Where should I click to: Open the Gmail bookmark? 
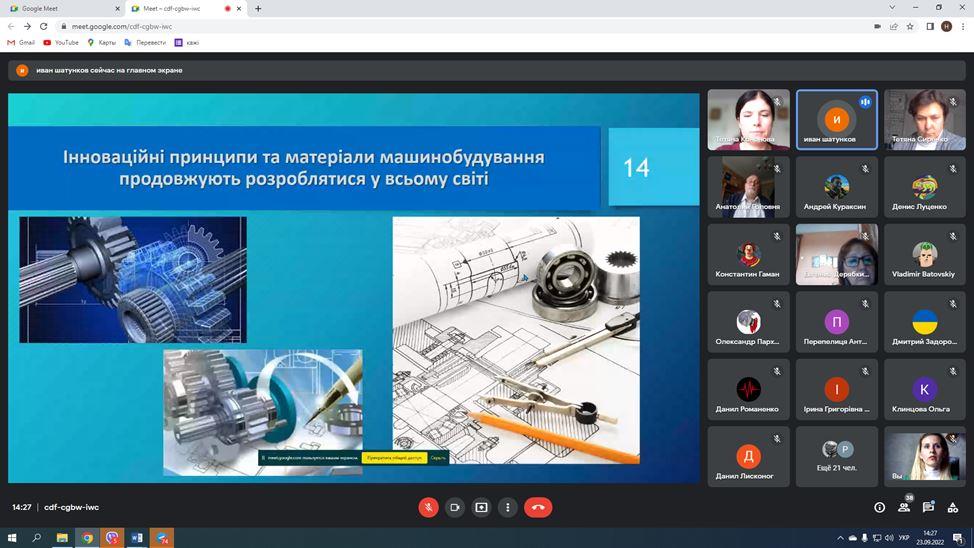(20, 42)
